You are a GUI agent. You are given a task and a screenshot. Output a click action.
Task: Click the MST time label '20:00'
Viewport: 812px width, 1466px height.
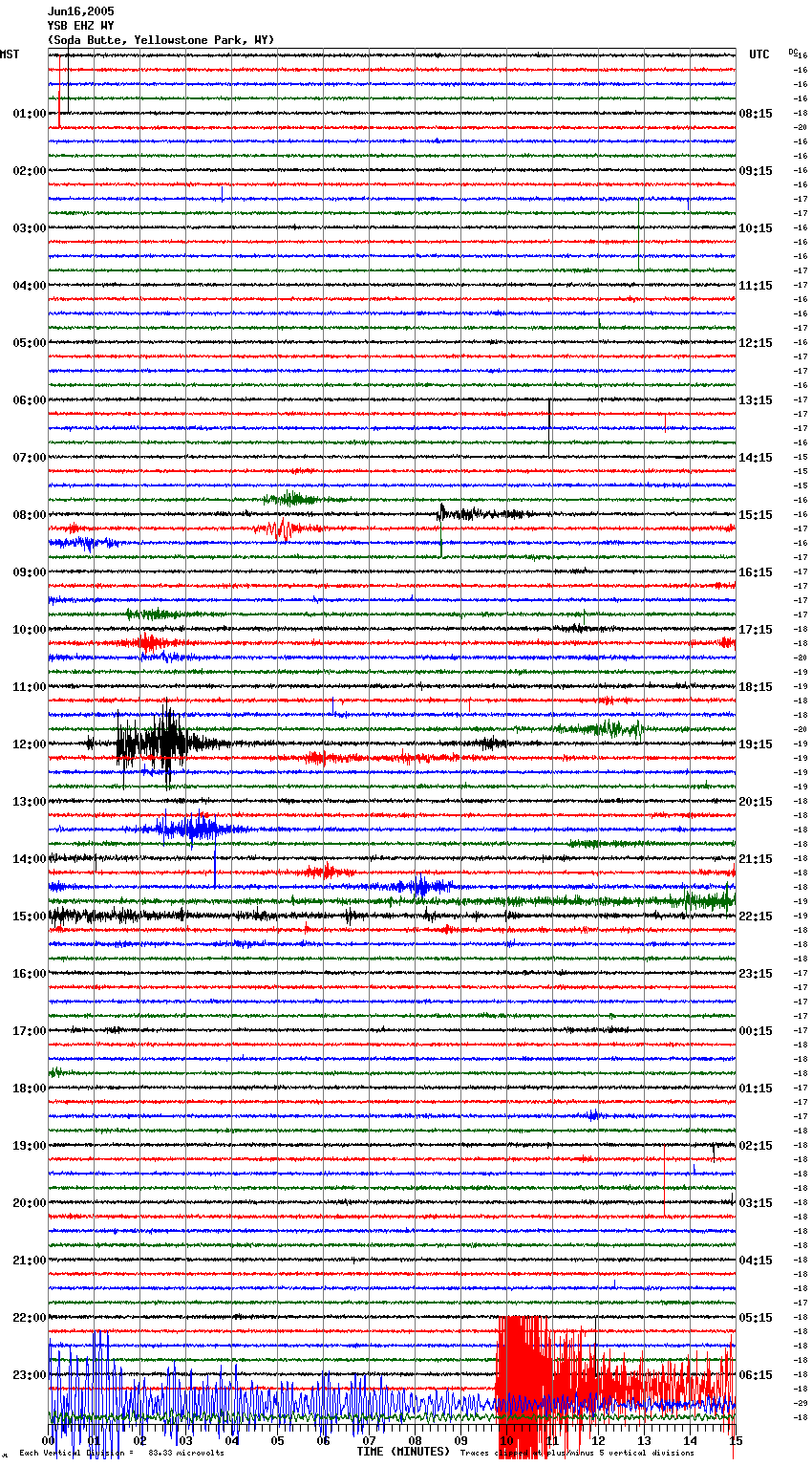click(29, 1203)
